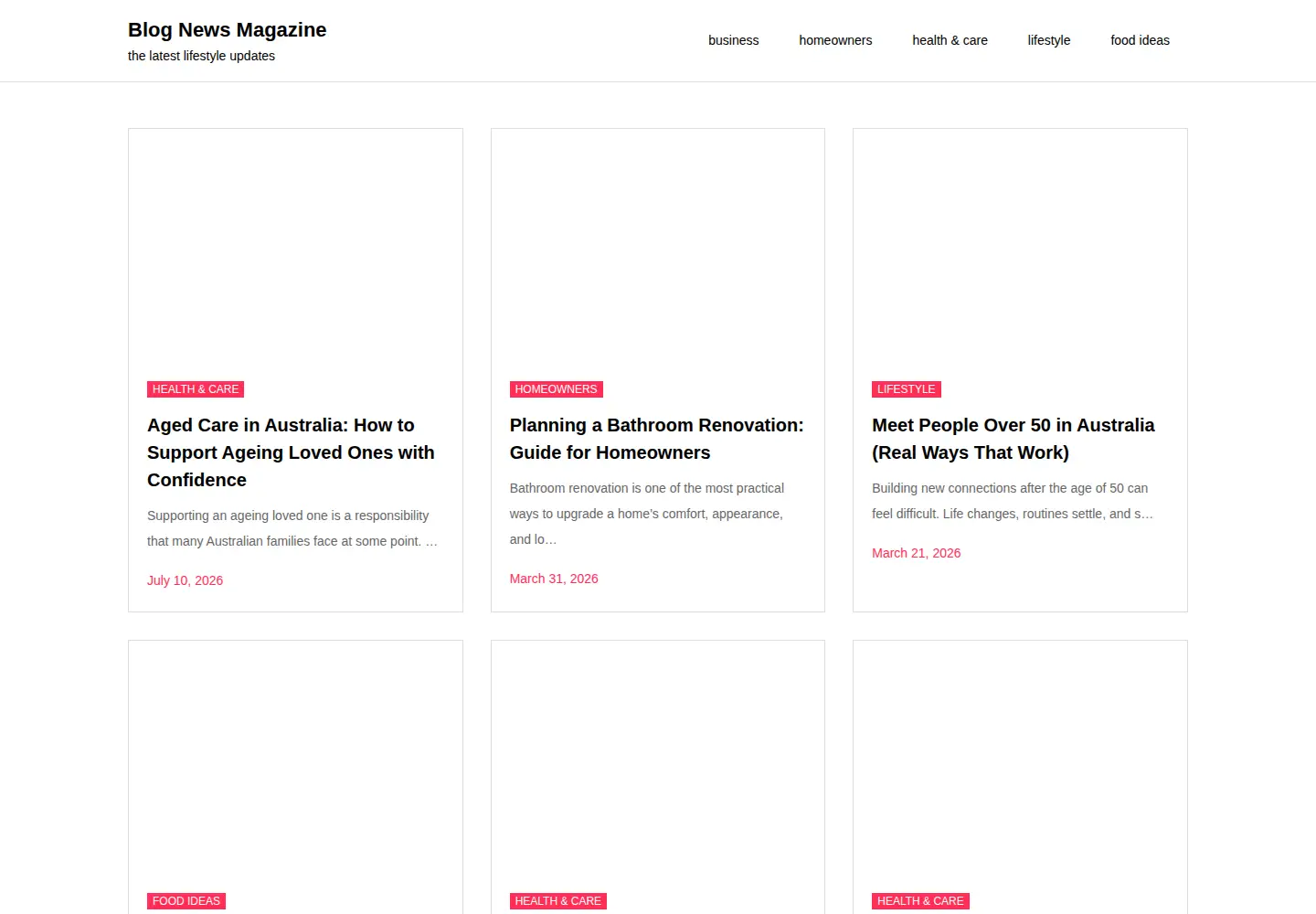Open Planning a Bathroom Renovation article title
The height and width of the screenshot is (914, 1316).
point(656,439)
